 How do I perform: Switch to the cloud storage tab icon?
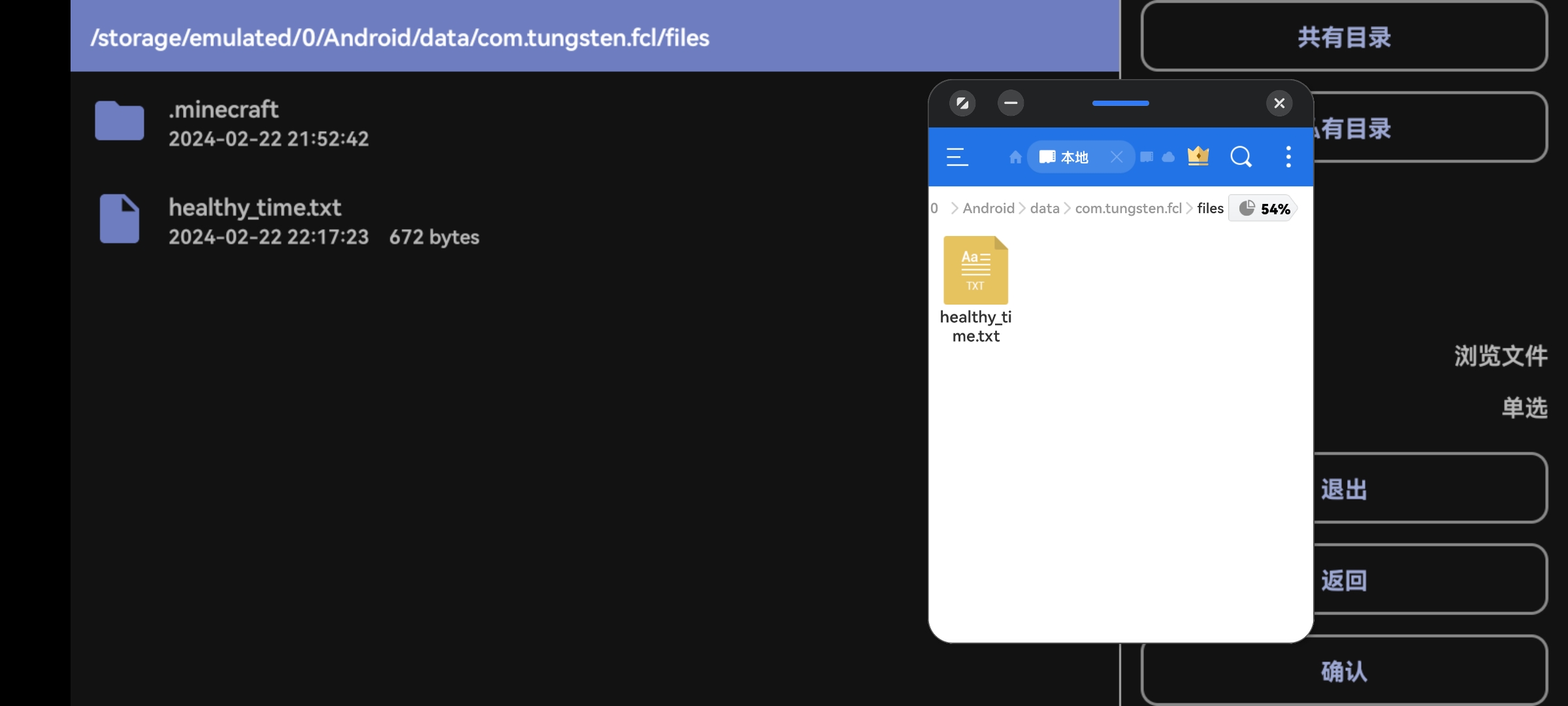1169,157
